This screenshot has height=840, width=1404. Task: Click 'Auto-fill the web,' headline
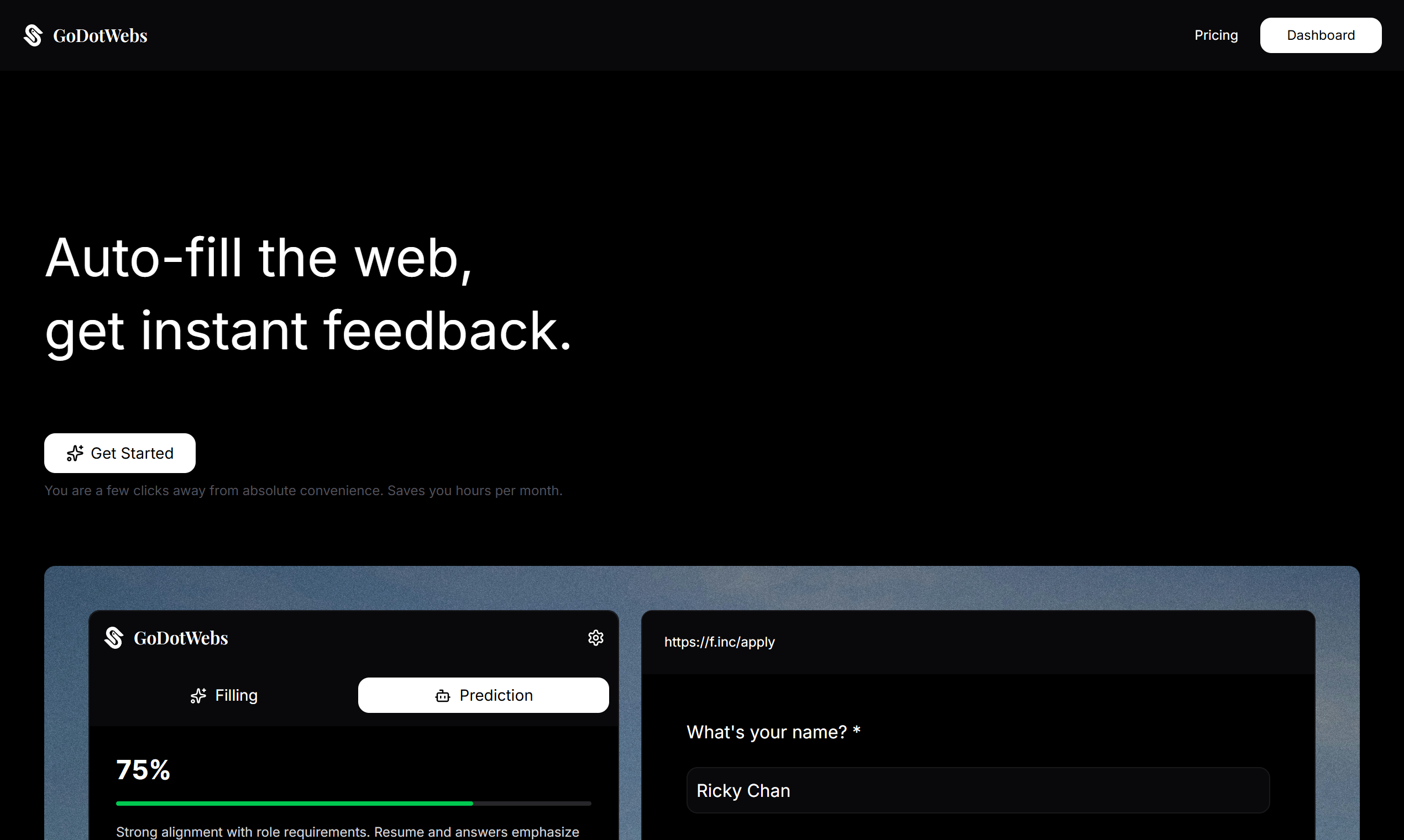[259, 258]
